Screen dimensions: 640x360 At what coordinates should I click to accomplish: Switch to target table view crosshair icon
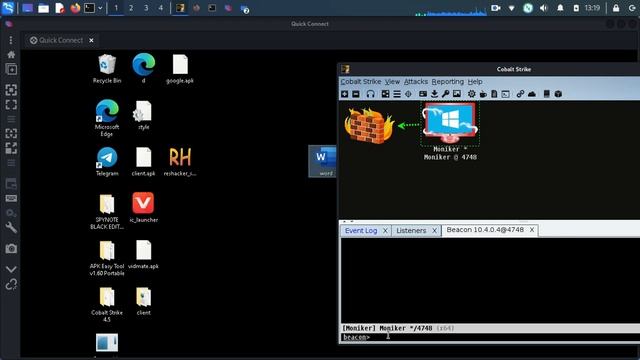coord(408,94)
